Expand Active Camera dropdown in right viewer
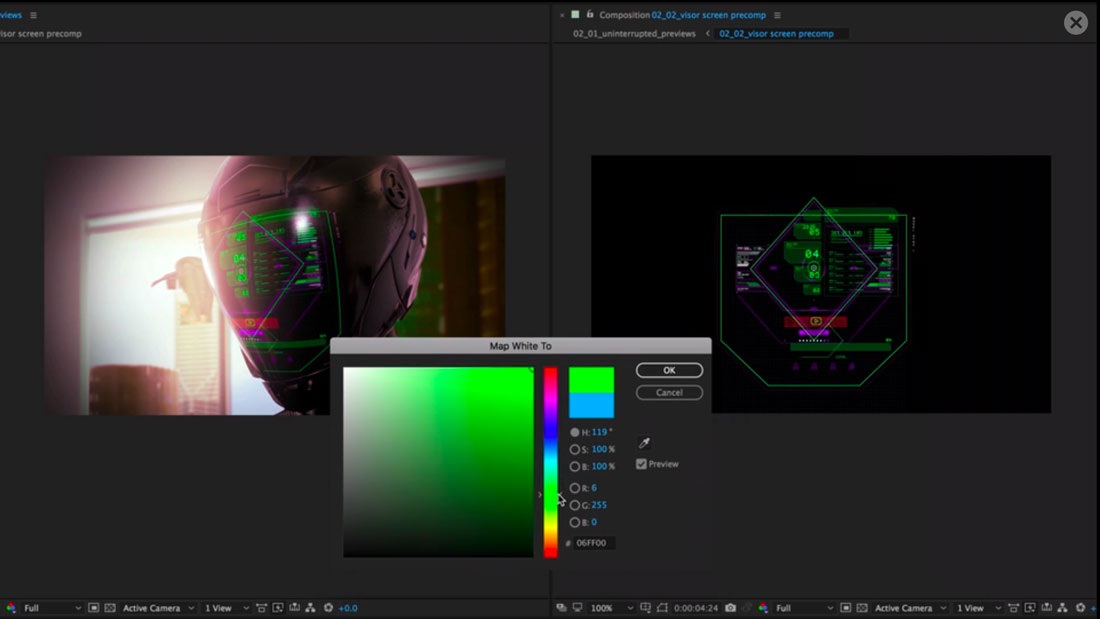 click(x=911, y=608)
